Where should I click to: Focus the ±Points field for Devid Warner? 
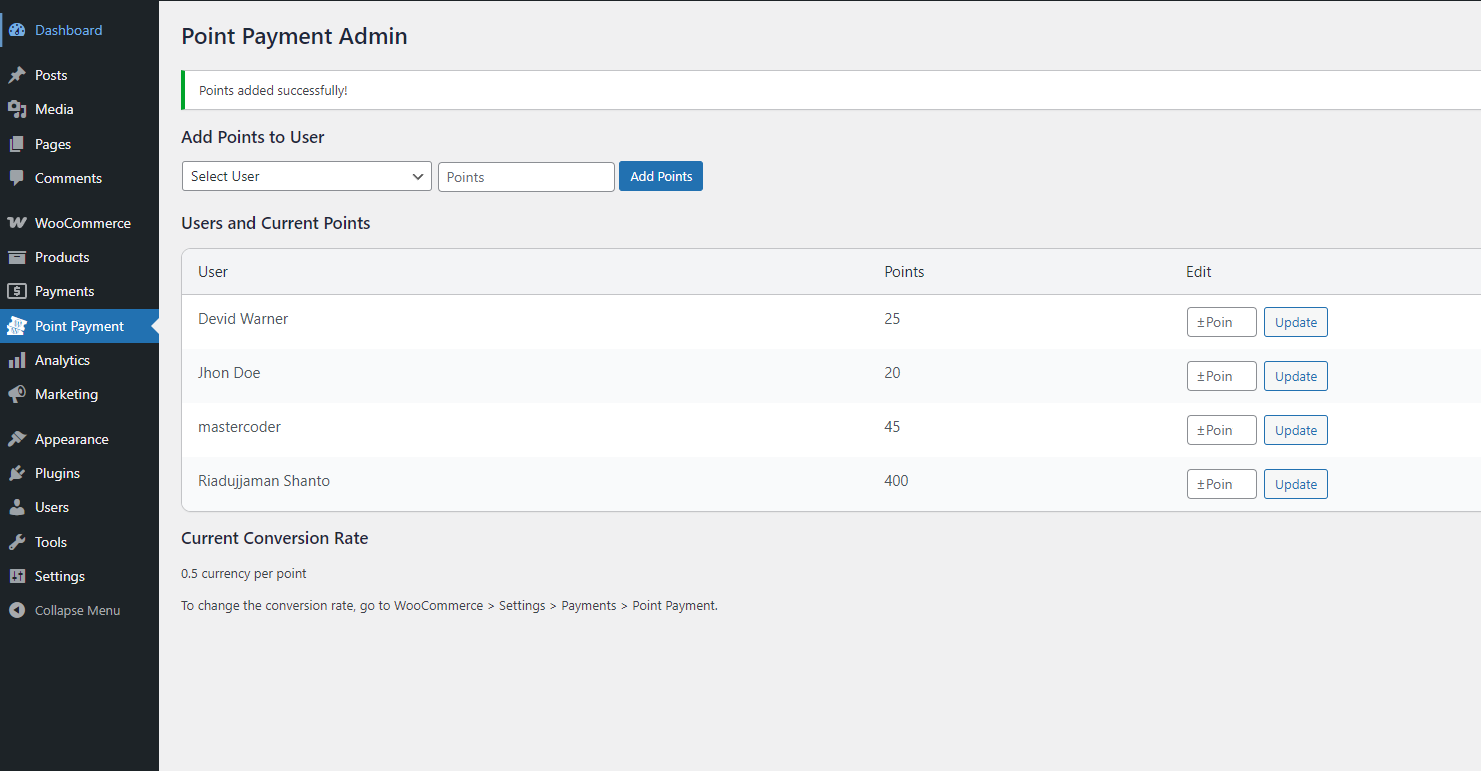click(1222, 322)
